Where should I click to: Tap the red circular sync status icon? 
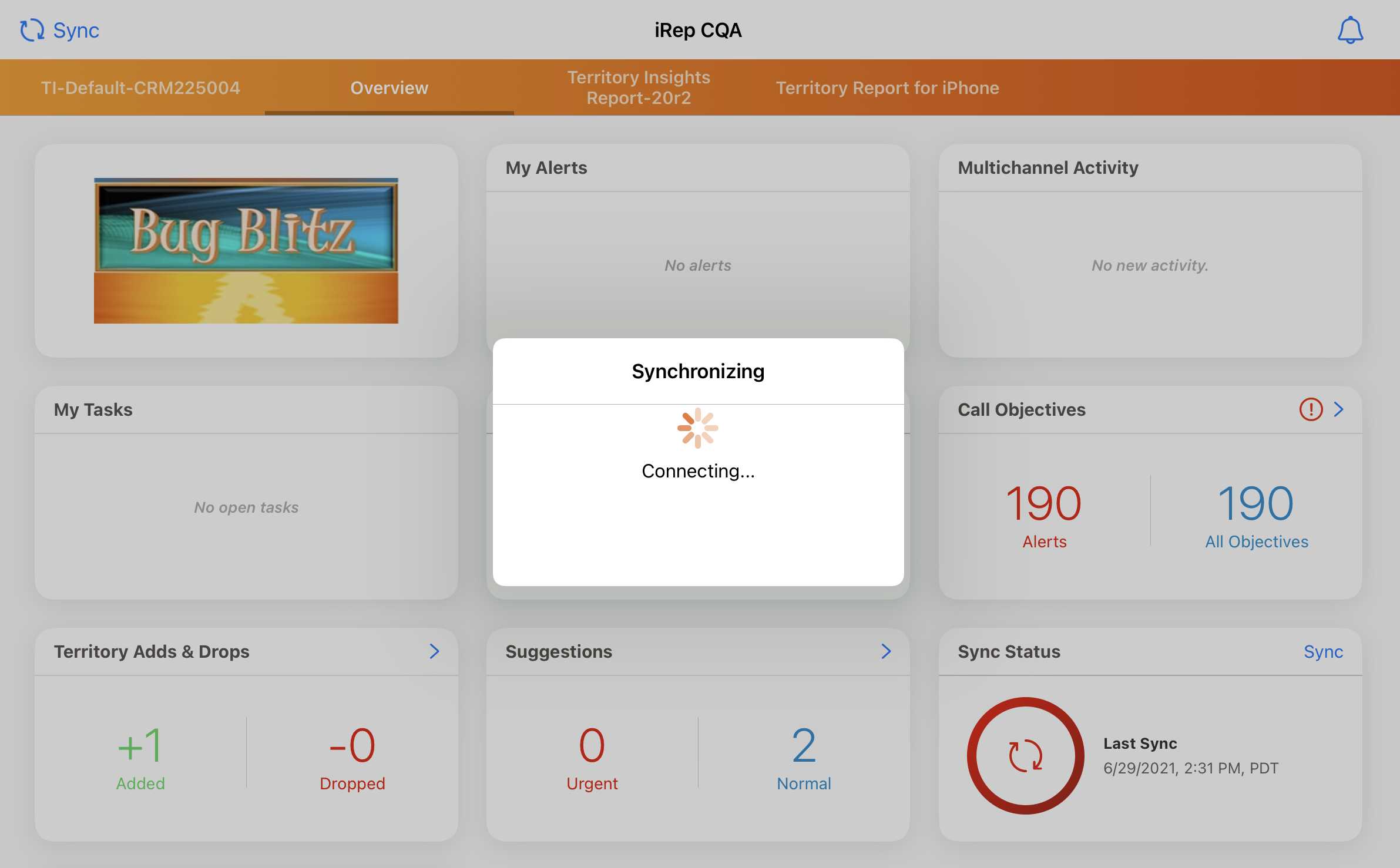pos(1025,755)
